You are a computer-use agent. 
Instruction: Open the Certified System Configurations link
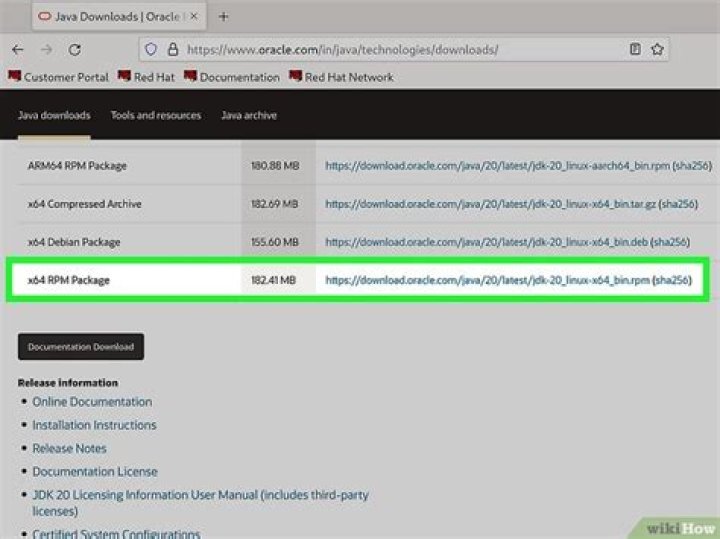(116, 533)
